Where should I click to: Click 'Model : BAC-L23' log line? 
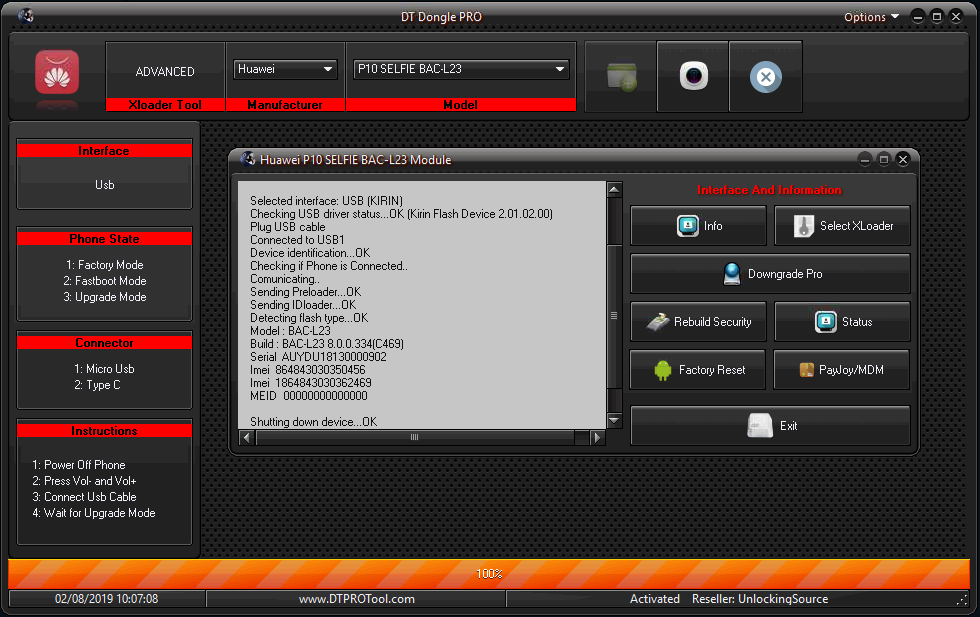click(x=291, y=331)
